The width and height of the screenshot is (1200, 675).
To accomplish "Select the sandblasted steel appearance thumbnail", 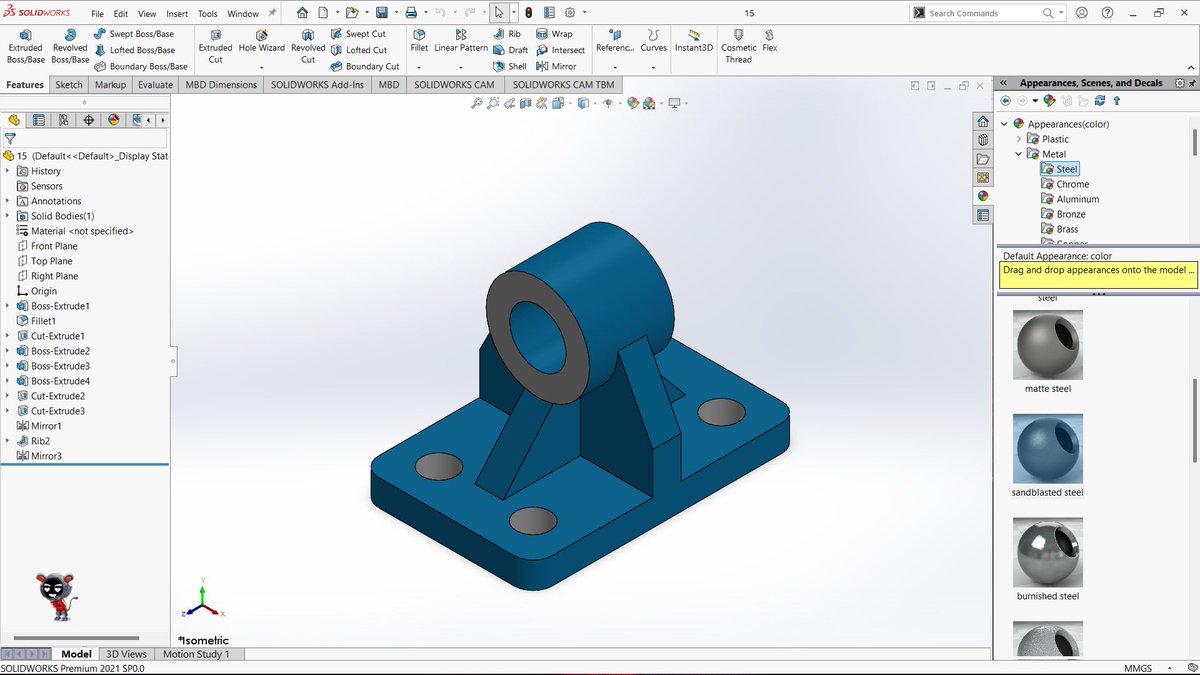I will click(1047, 450).
